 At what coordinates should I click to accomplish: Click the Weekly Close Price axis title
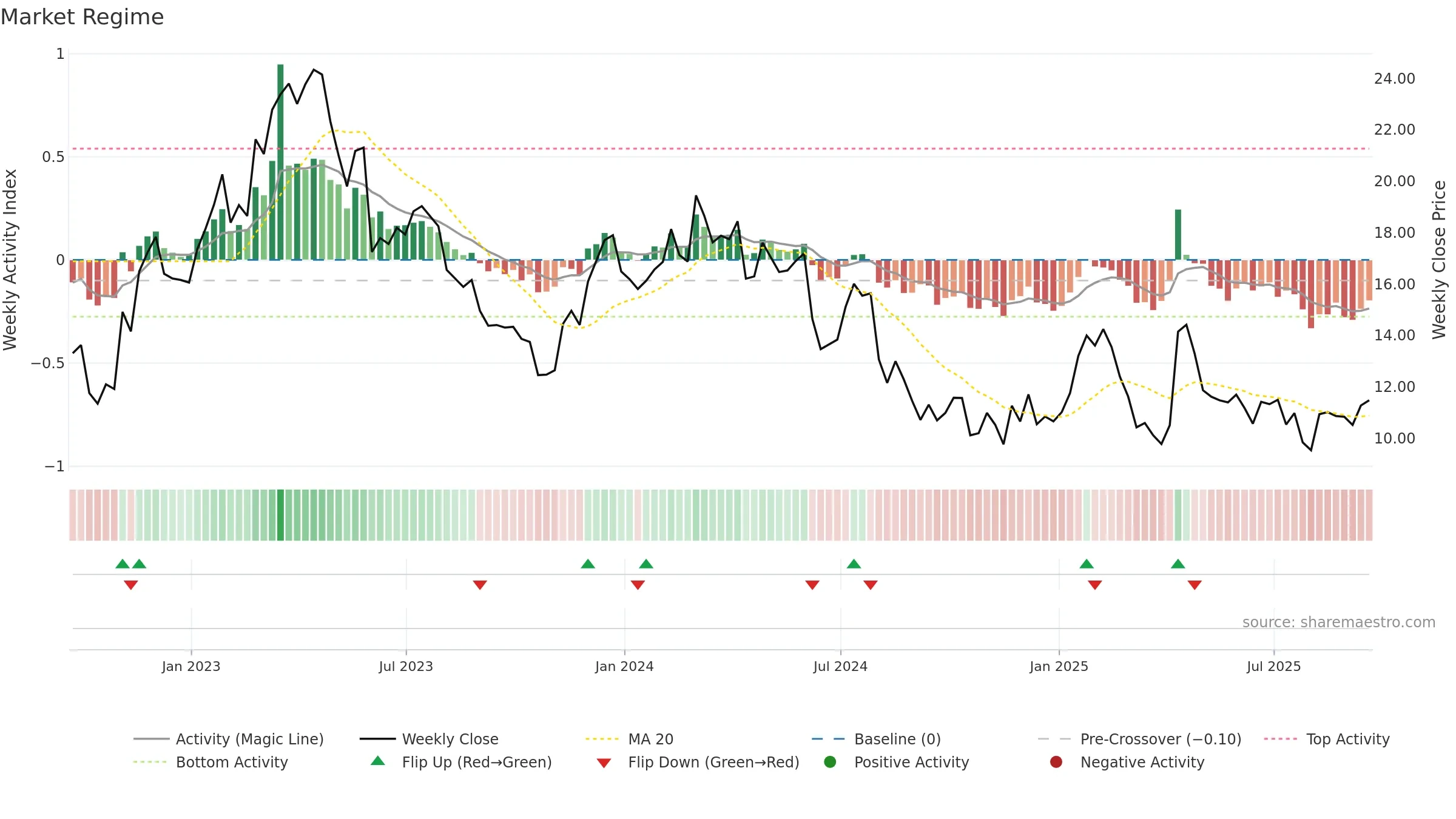click(x=1438, y=260)
